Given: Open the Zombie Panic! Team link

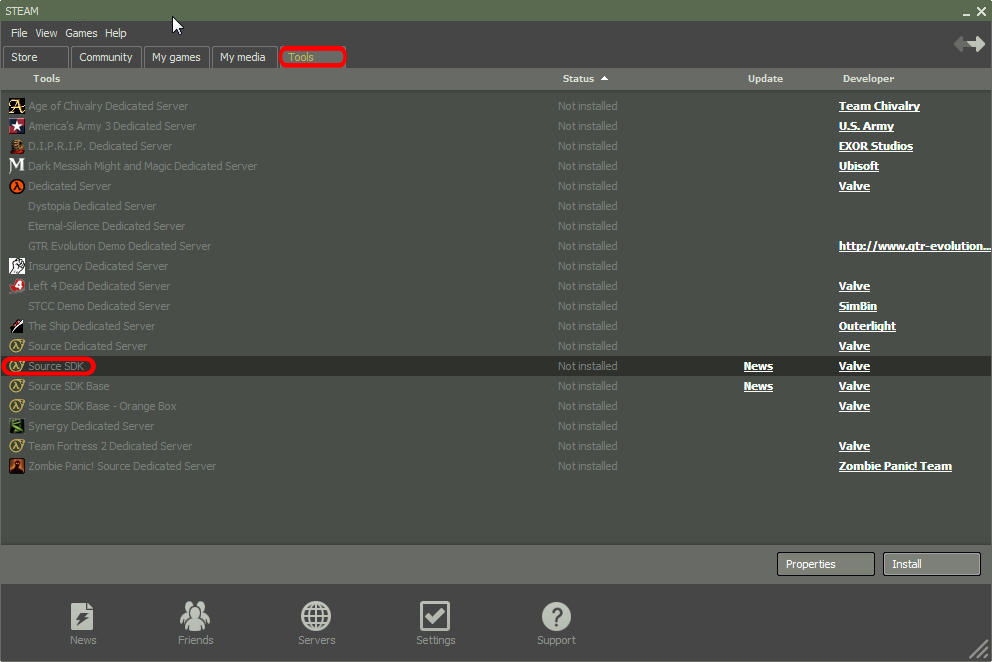Looking at the screenshot, I should (895, 466).
